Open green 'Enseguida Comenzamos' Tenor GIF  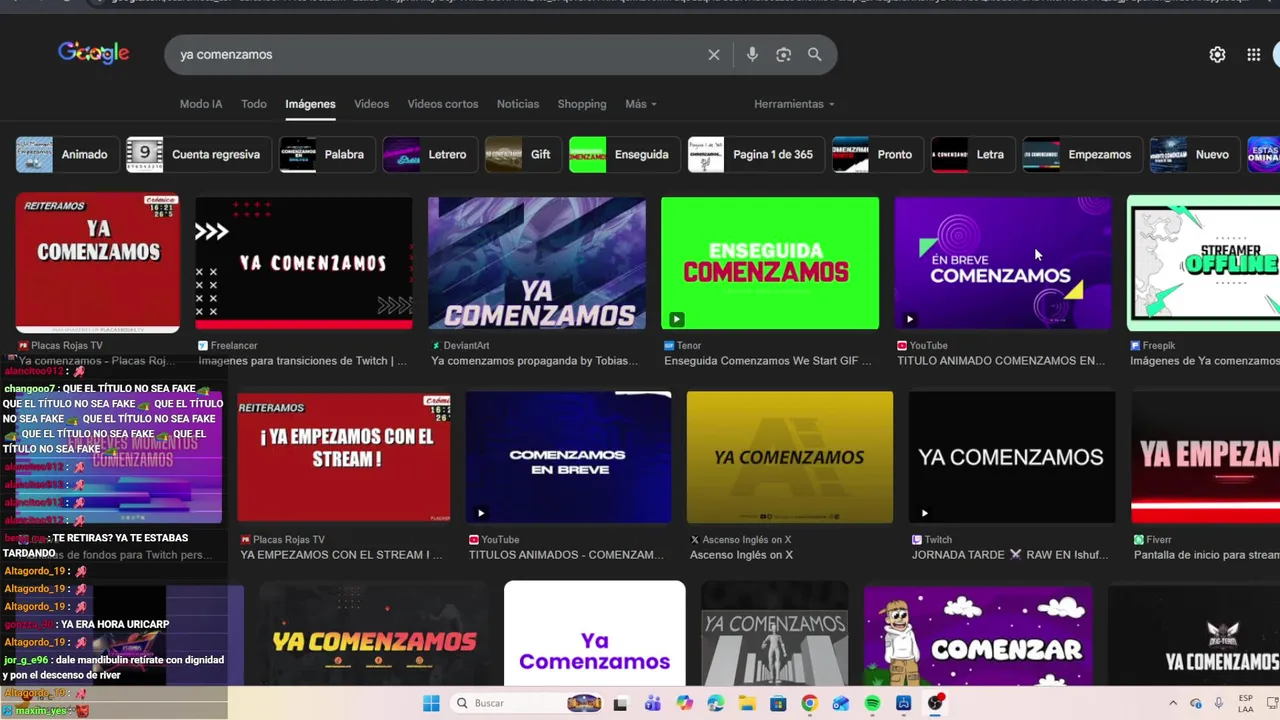click(x=770, y=263)
